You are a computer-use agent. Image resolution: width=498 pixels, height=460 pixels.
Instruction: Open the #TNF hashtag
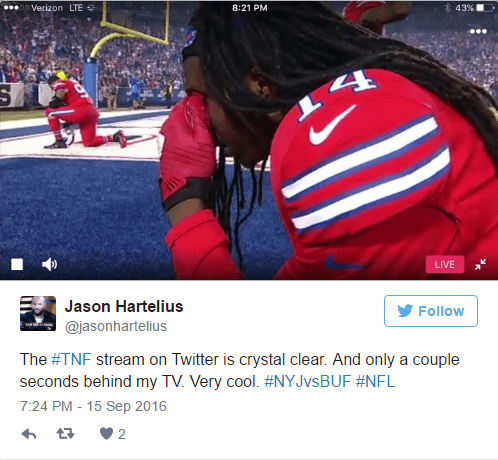(x=71, y=360)
